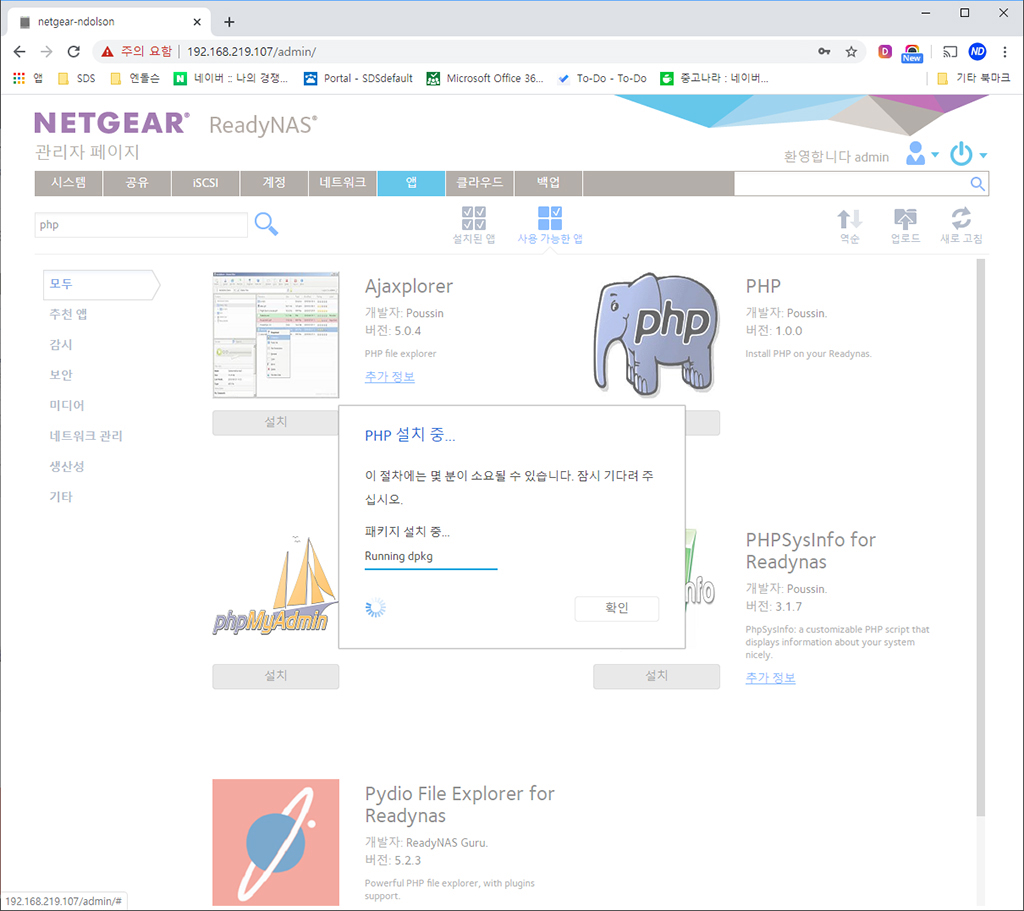The image size is (1024, 911).
Task: Select the 모두 category
Action: pos(101,284)
